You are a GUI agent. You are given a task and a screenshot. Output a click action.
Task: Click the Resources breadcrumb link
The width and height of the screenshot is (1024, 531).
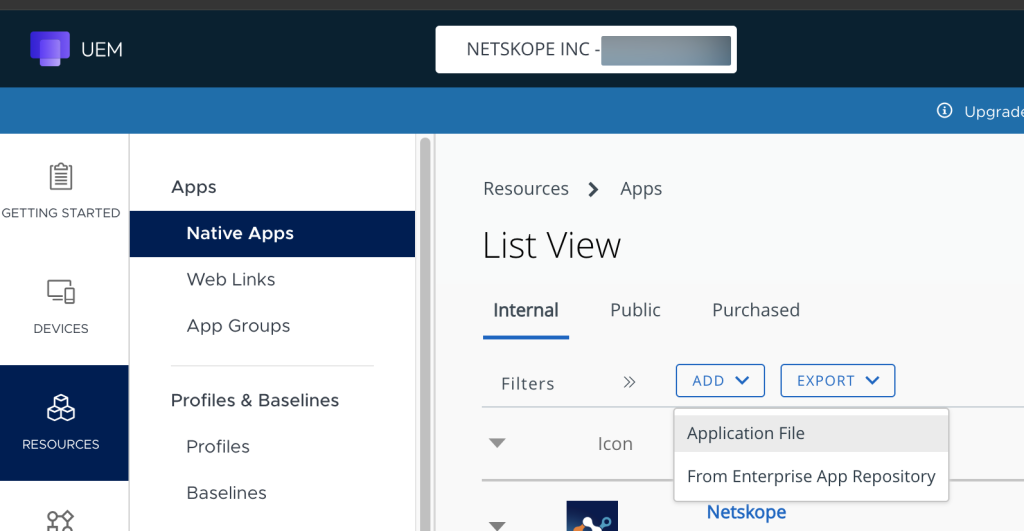point(526,189)
